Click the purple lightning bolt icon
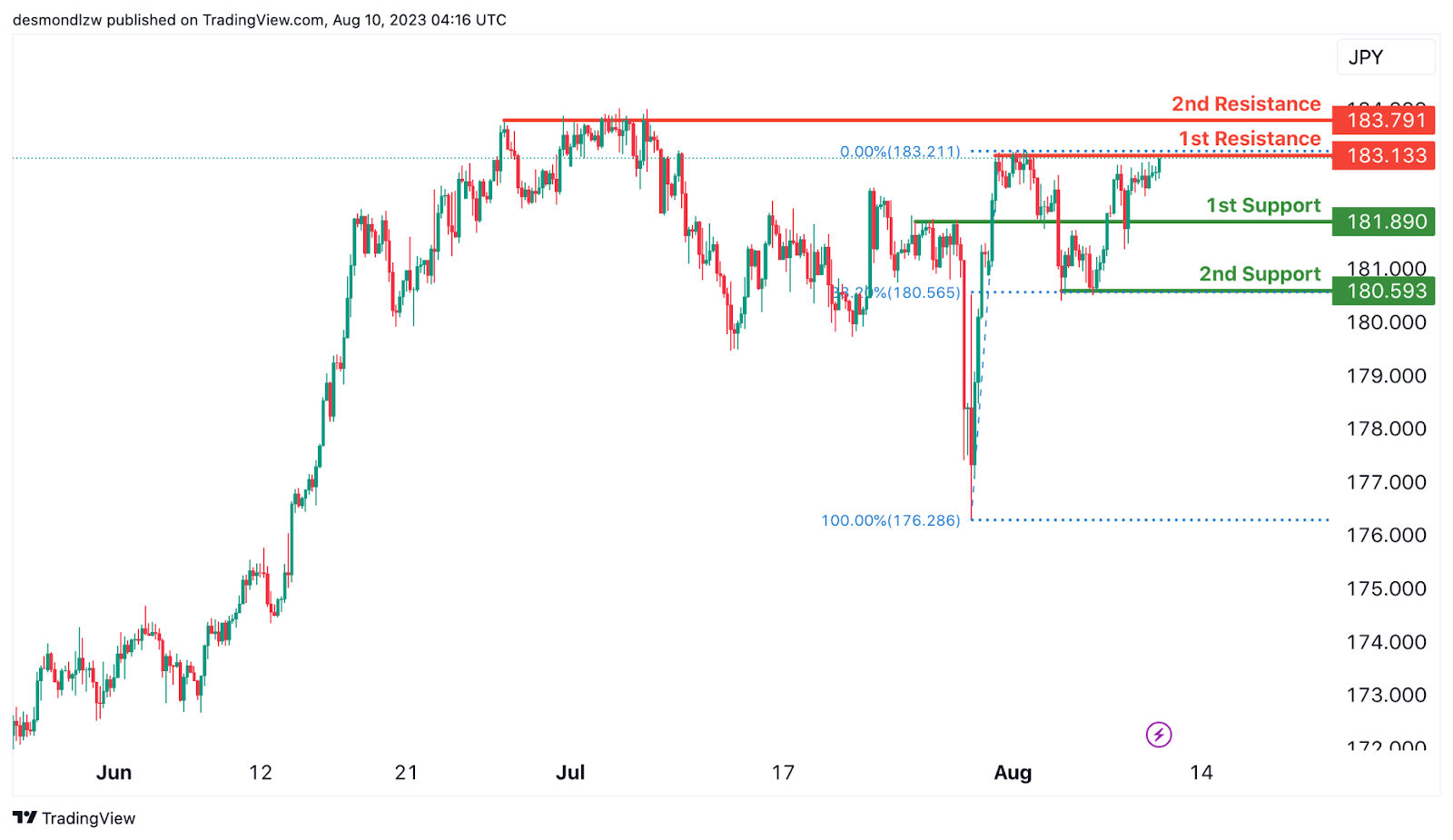The image size is (1453, 840). (1159, 734)
